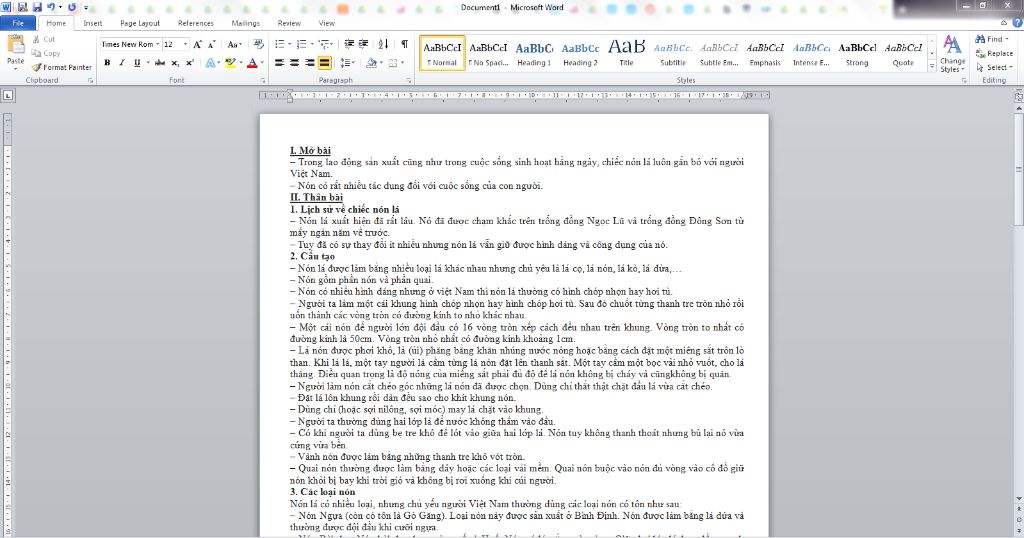Clear formatting with the eraser icon

pyautogui.click(x=259, y=44)
